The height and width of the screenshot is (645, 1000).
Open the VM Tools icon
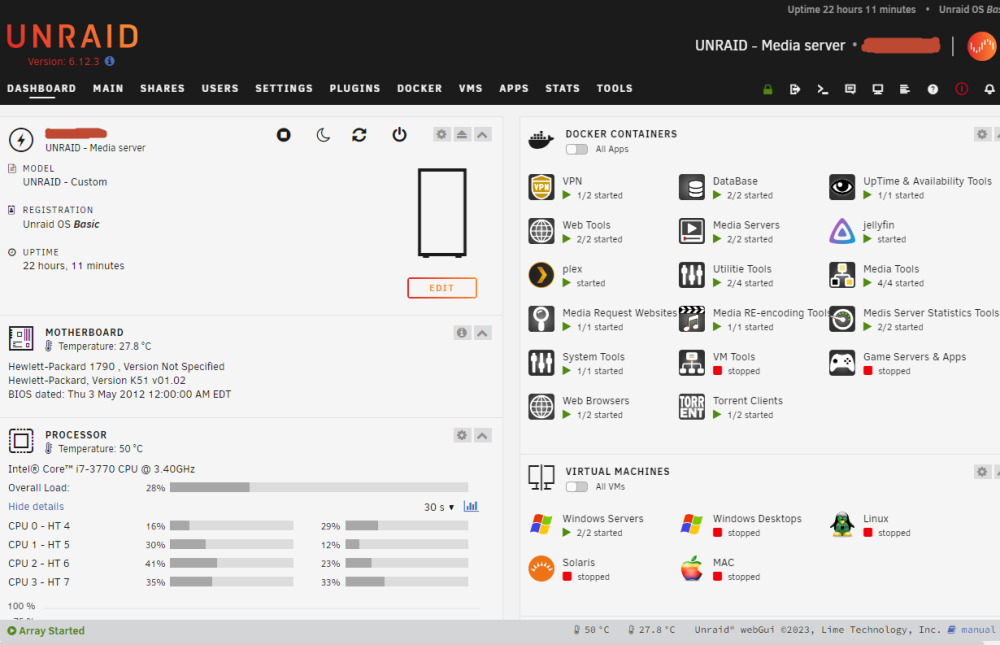[692, 363]
